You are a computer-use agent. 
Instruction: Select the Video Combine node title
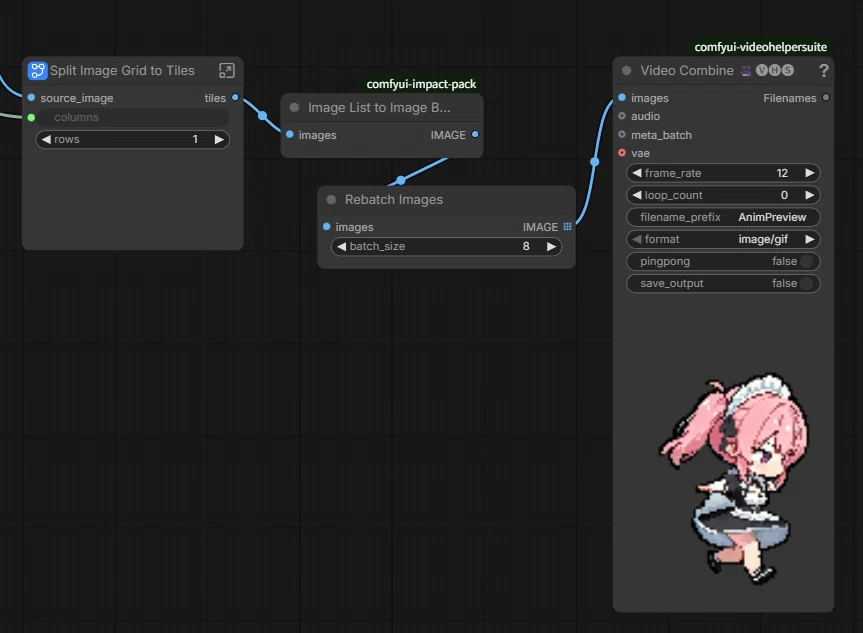pos(686,70)
